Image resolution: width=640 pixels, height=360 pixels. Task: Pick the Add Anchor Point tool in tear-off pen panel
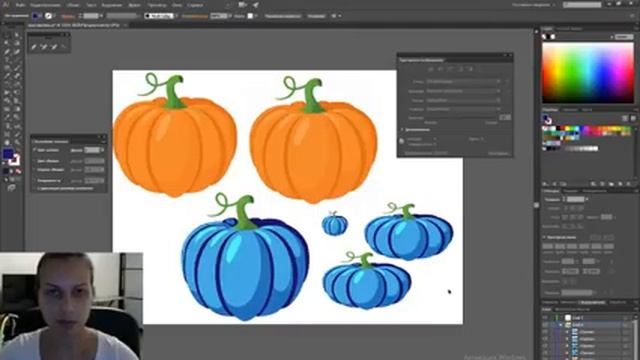(x=44, y=47)
